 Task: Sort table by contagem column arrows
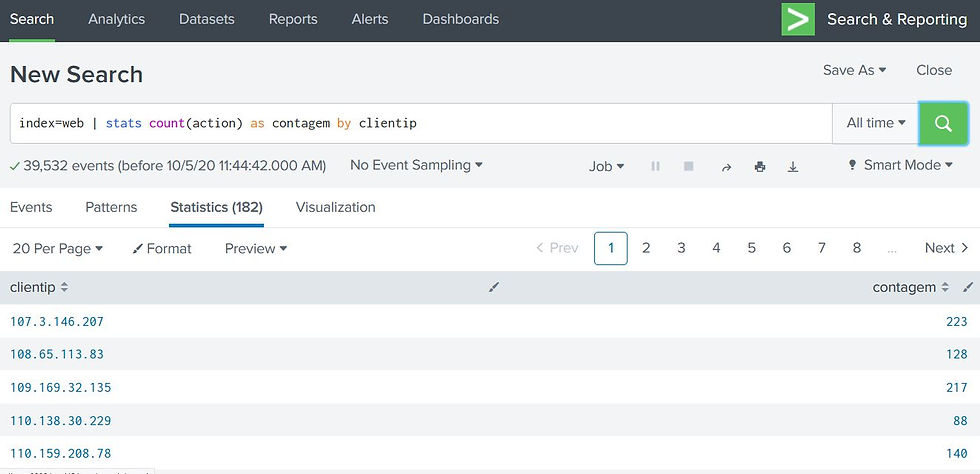[x=945, y=288]
